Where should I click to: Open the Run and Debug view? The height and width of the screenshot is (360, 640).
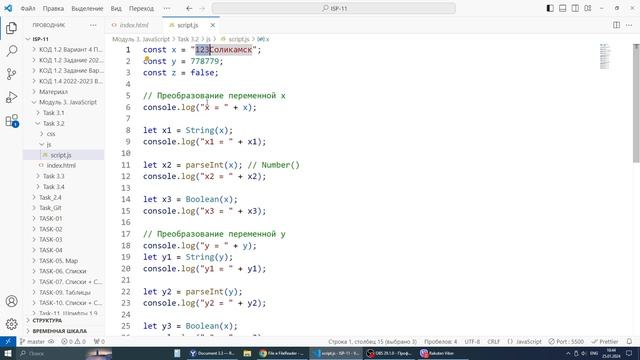coord(11,97)
